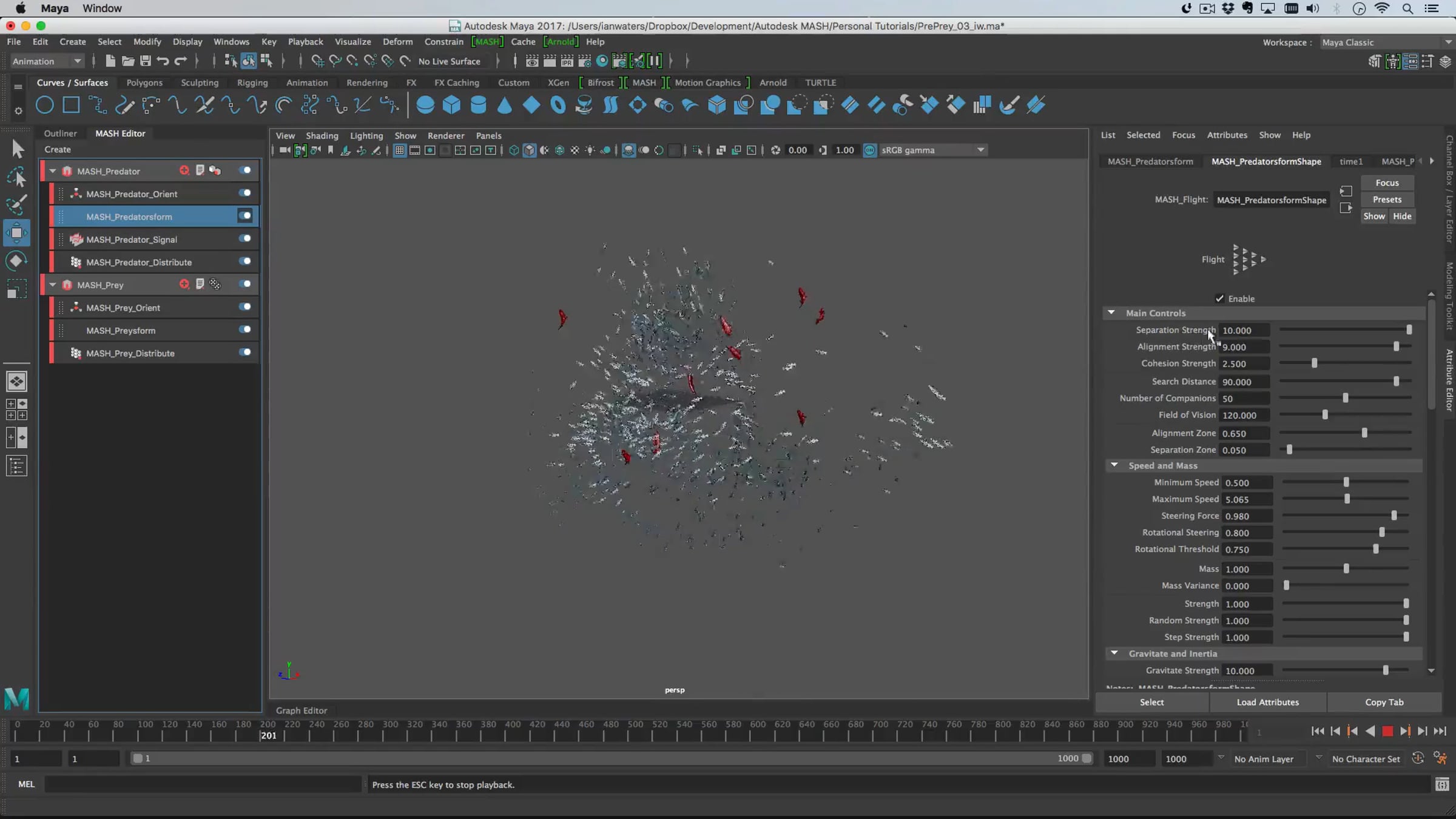Image resolution: width=1456 pixels, height=819 pixels.
Task: Toggle MASH_Preysform node switch
Action: pyautogui.click(x=245, y=329)
